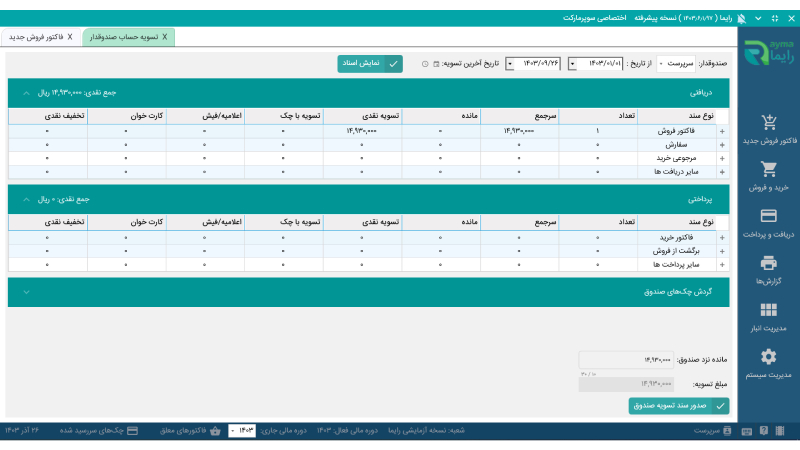Open Receipt and Payment (دریافت و پرداخت) card icon
Viewport: 800px width, 450px height.
click(768, 216)
